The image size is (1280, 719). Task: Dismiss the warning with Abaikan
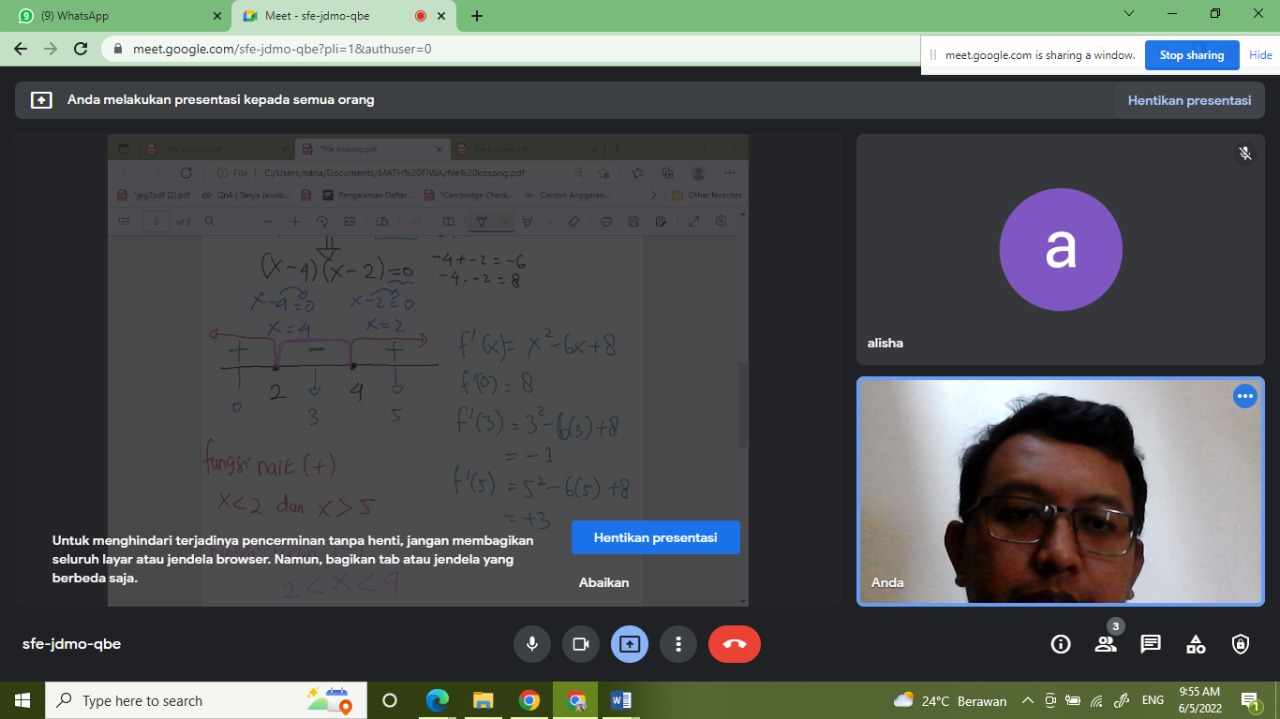pos(604,582)
